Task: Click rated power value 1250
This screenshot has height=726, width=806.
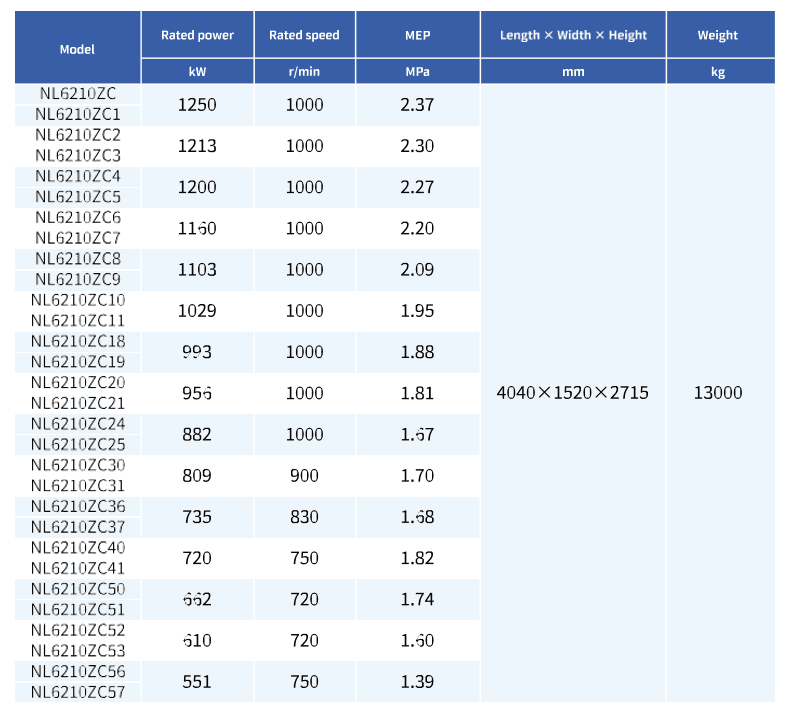Action: (x=197, y=105)
